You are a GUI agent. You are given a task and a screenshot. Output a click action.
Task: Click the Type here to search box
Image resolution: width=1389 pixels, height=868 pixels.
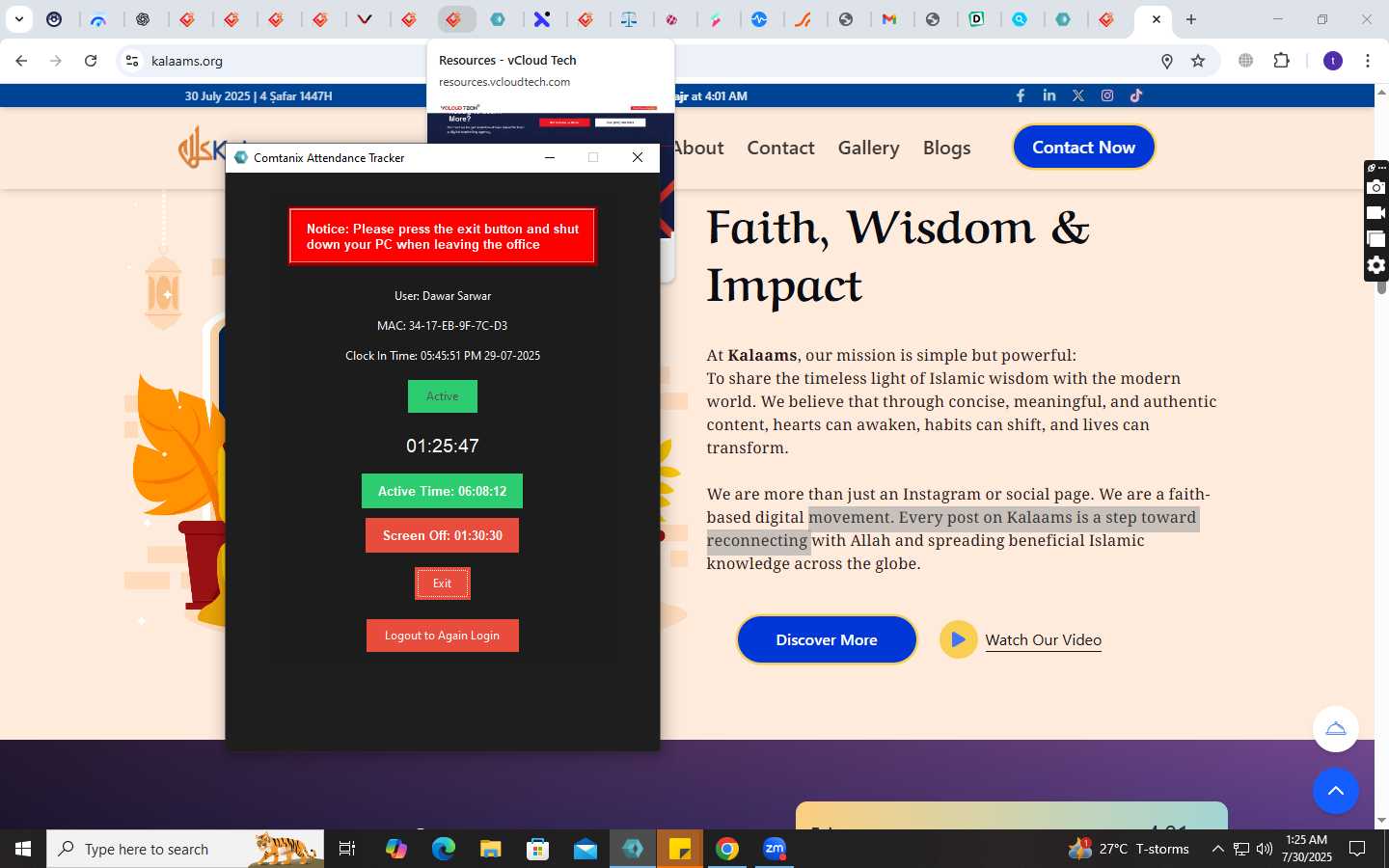click(185, 849)
